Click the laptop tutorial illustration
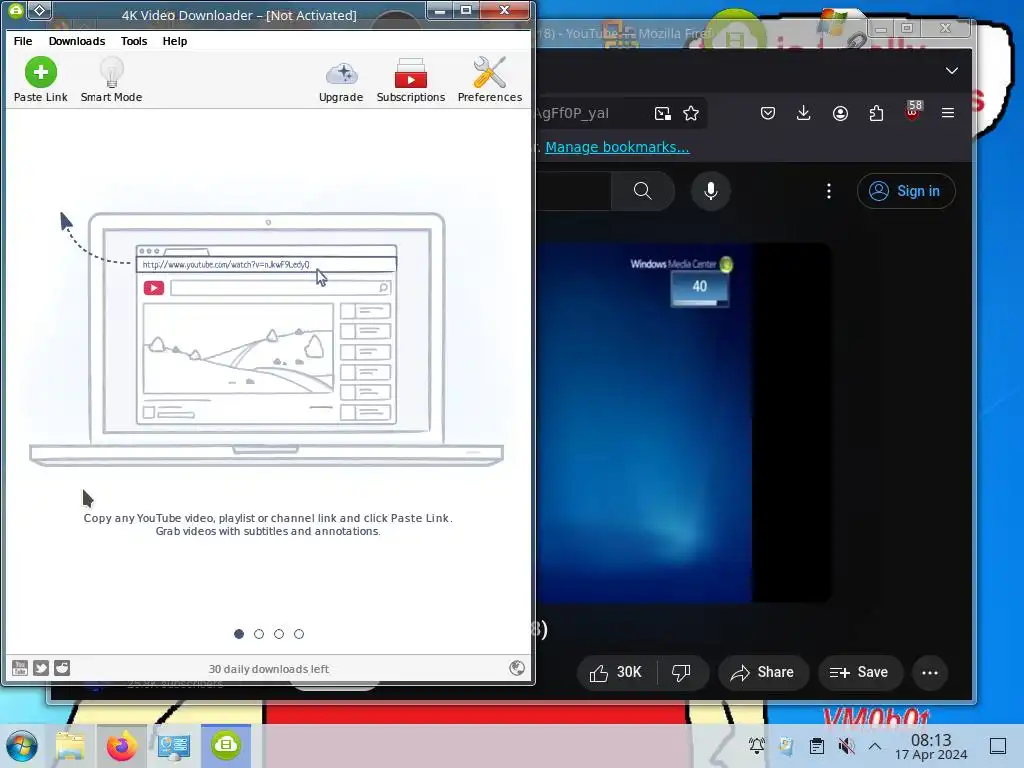Image resolution: width=1024 pixels, height=768 pixels. click(x=266, y=338)
